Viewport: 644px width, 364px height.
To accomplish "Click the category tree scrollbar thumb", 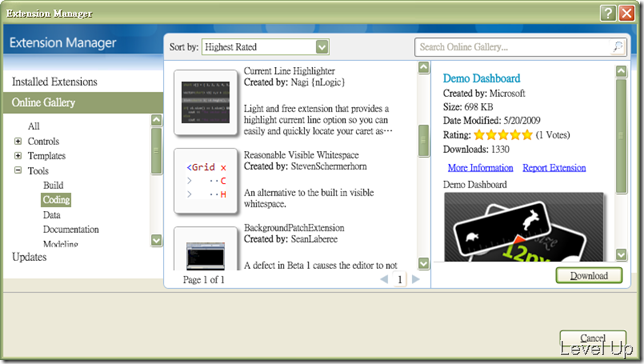I will (x=156, y=151).
